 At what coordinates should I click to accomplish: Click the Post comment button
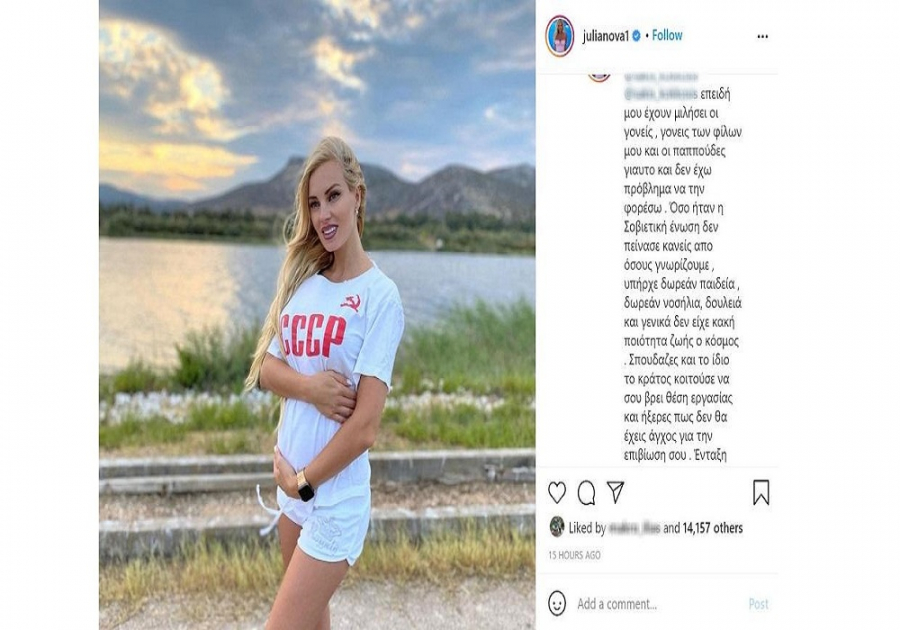pyautogui.click(x=758, y=604)
